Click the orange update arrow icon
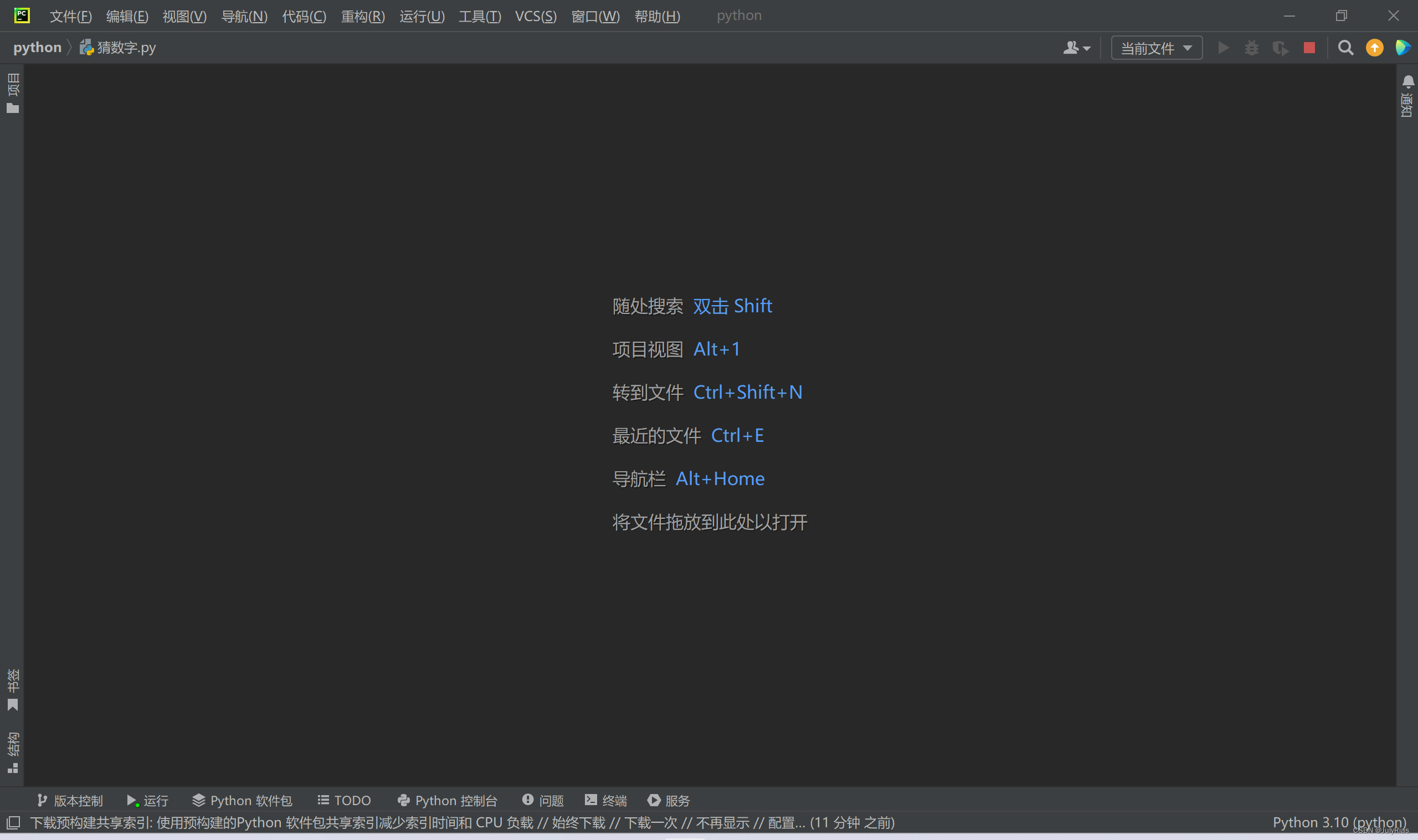The image size is (1418, 840). [1374, 48]
